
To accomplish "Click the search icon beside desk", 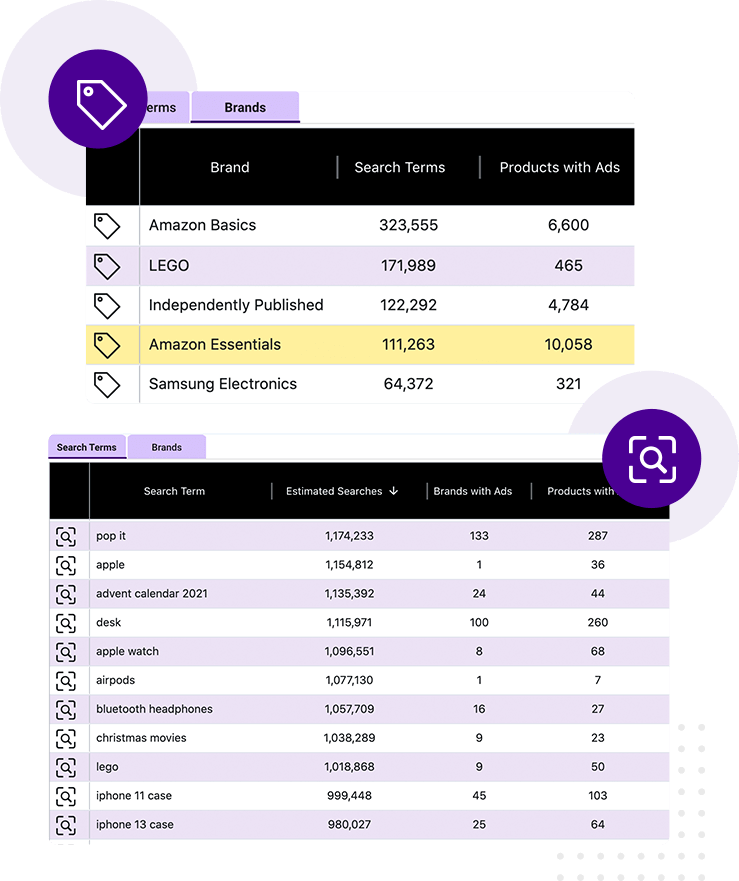I will click(66, 623).
